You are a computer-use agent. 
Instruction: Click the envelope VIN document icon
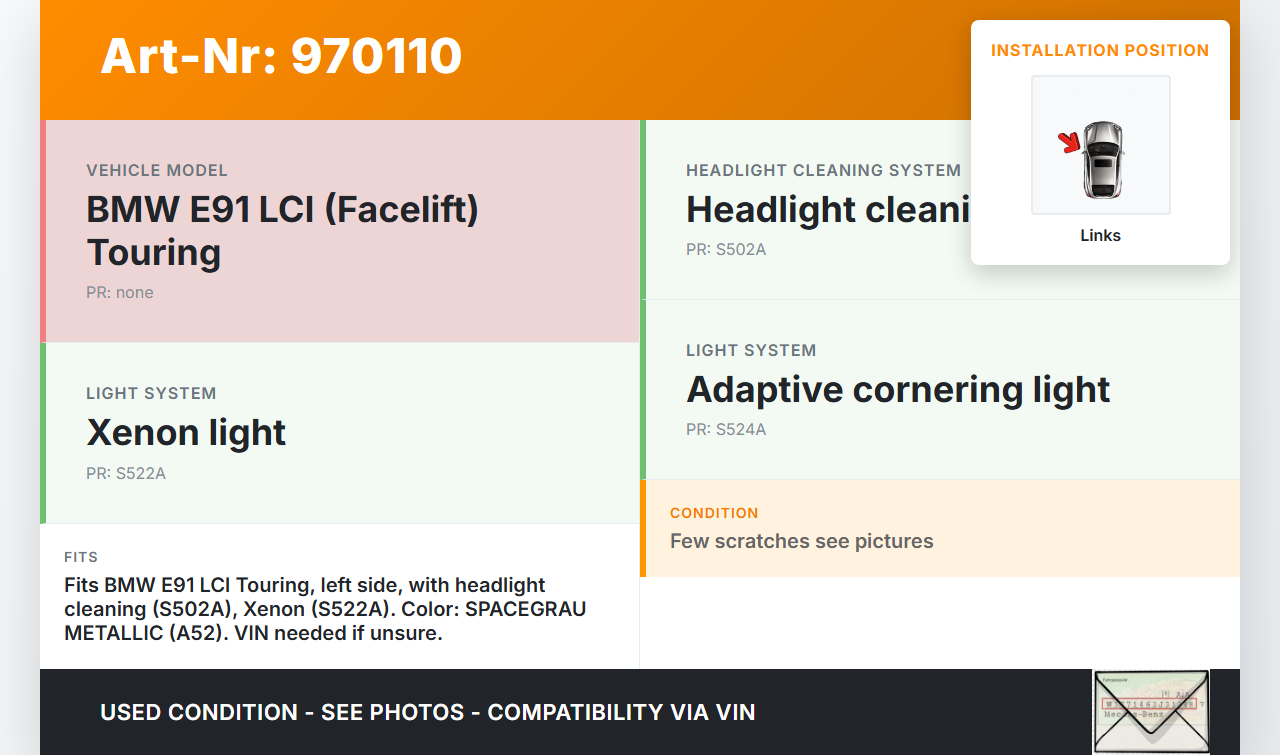click(x=1150, y=711)
